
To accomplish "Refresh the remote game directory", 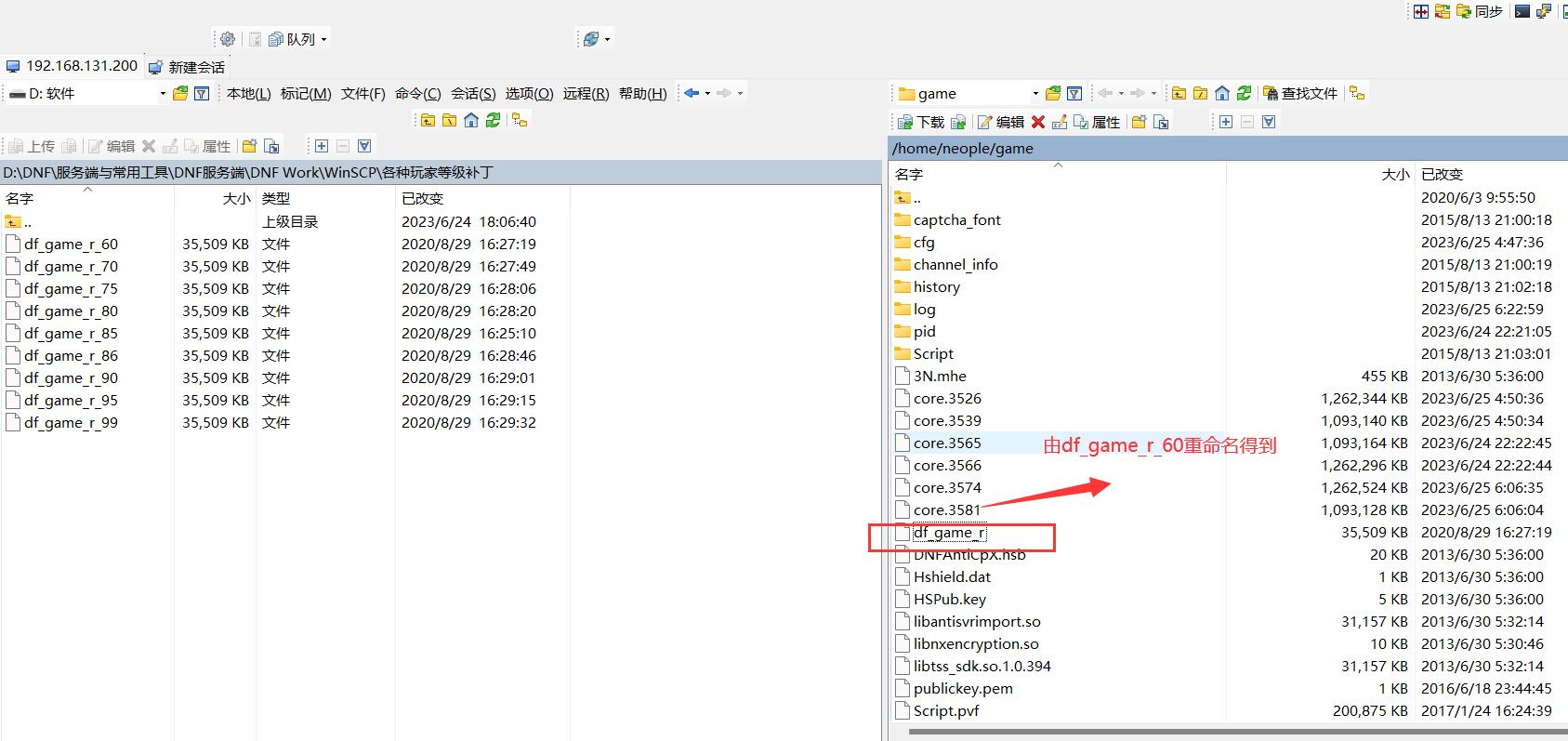I will 1244,93.
